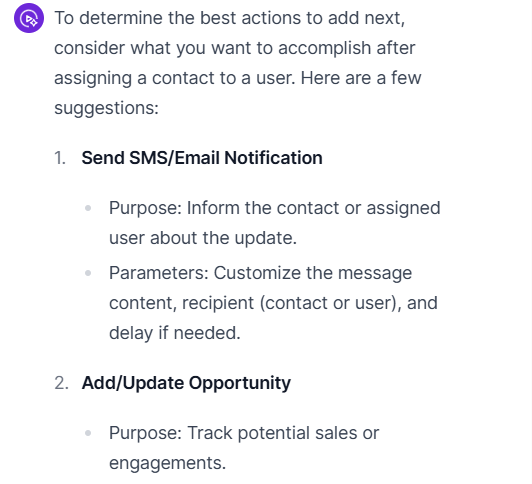The height and width of the screenshot is (484, 532).
Task: Click bullet dot before 'Parameters: Customize the message'
Action: click(x=88, y=273)
